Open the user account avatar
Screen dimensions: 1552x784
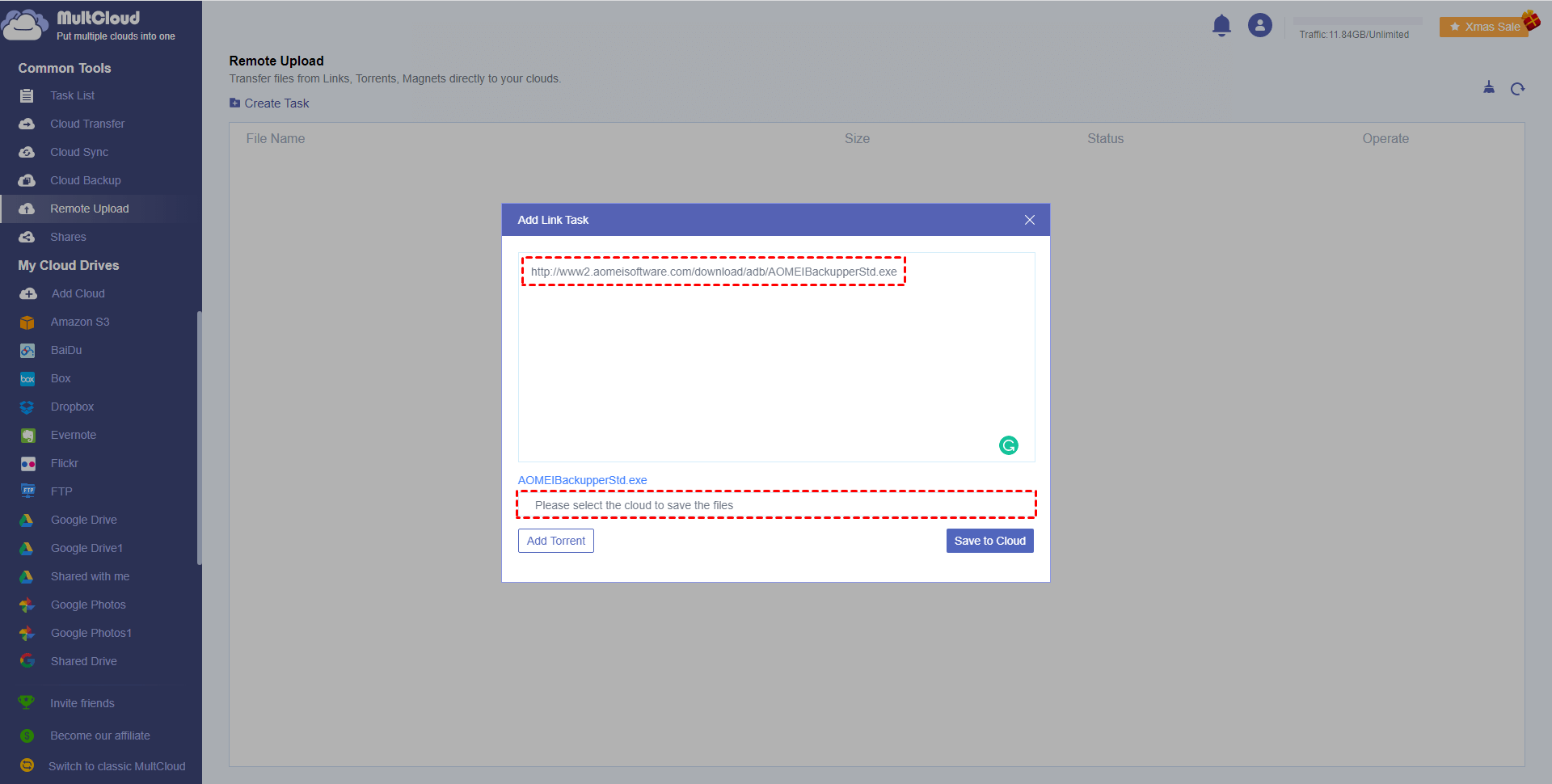click(1259, 25)
